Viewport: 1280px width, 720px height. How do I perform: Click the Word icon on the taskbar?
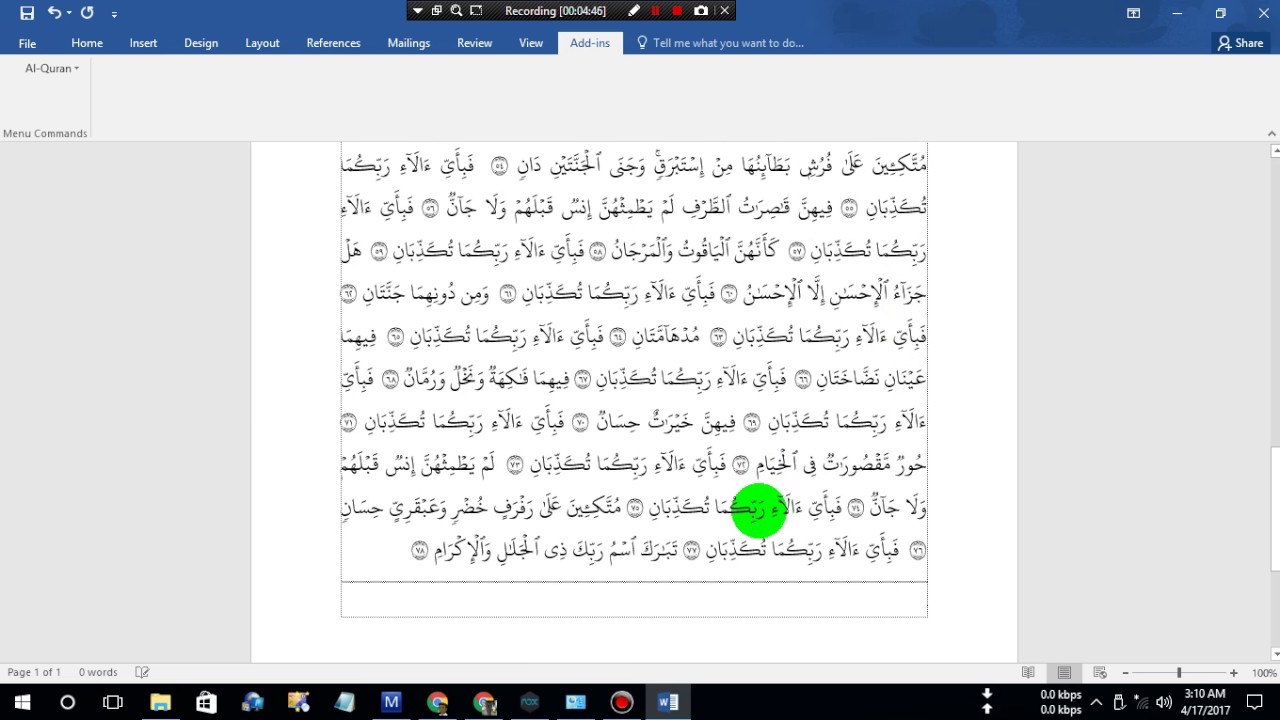(668, 702)
